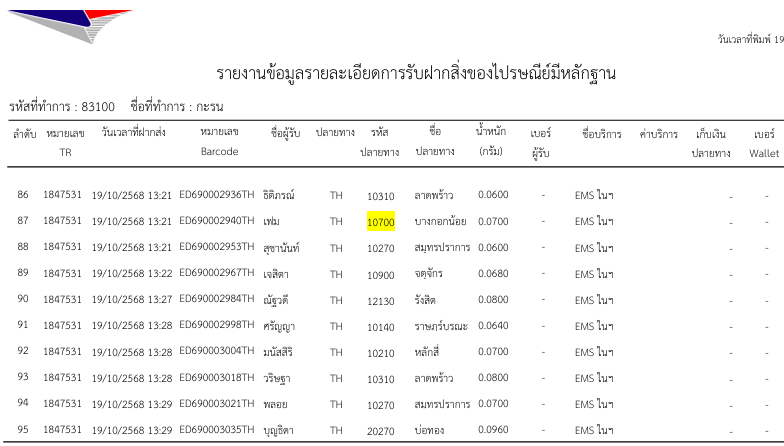The image size is (784, 446).
Task: Click the ชื่อผู้รับ column header
Action: click(285, 133)
